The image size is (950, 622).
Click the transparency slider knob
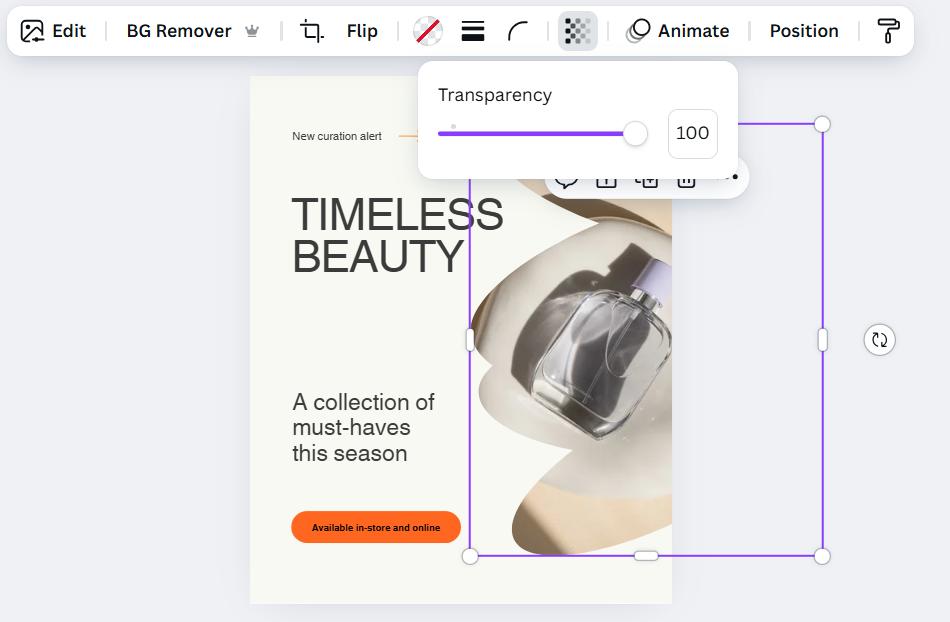tap(635, 134)
